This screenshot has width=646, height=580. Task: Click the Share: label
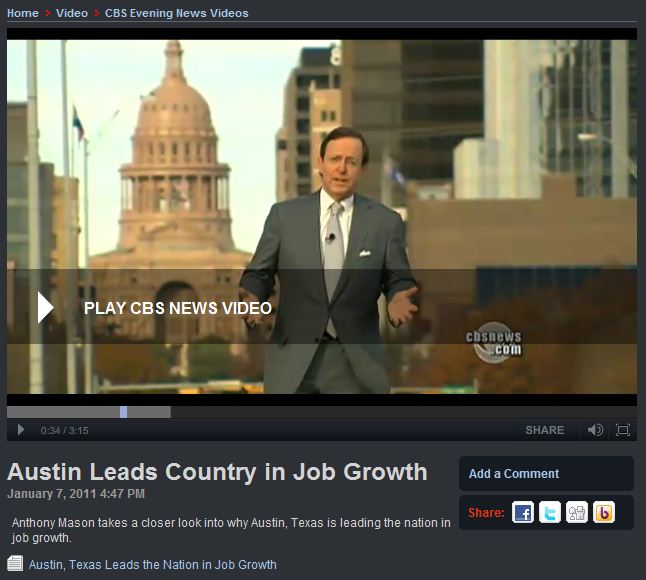(x=486, y=513)
